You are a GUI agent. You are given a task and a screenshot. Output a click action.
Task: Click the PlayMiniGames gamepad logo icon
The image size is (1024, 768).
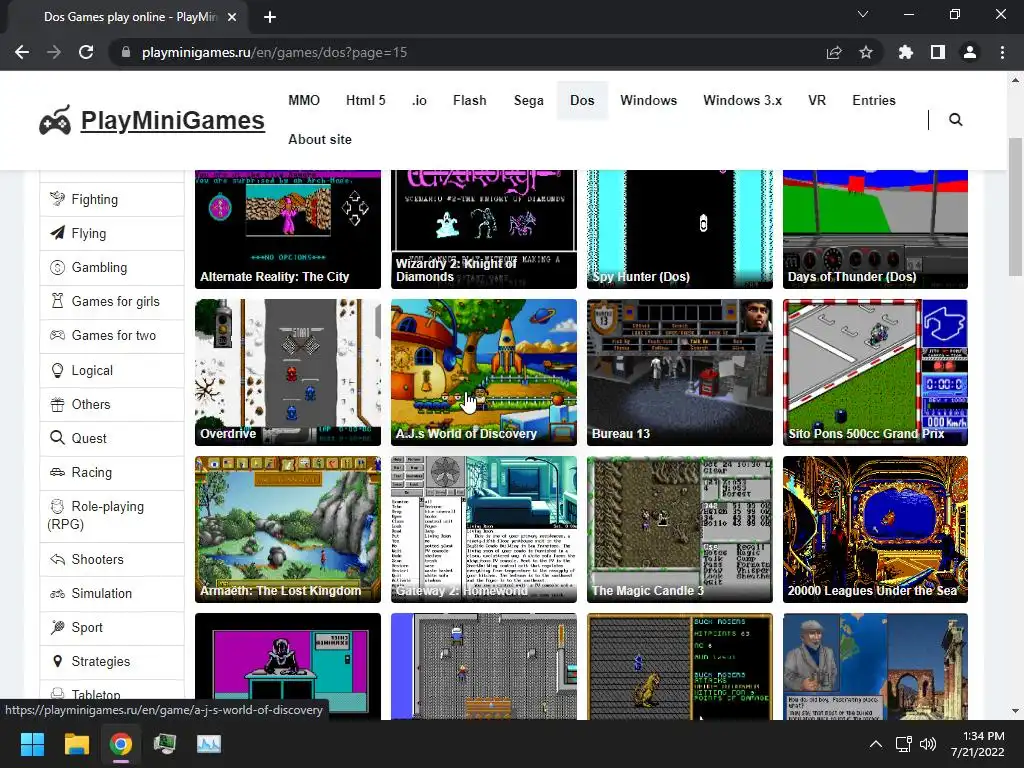pos(55,121)
